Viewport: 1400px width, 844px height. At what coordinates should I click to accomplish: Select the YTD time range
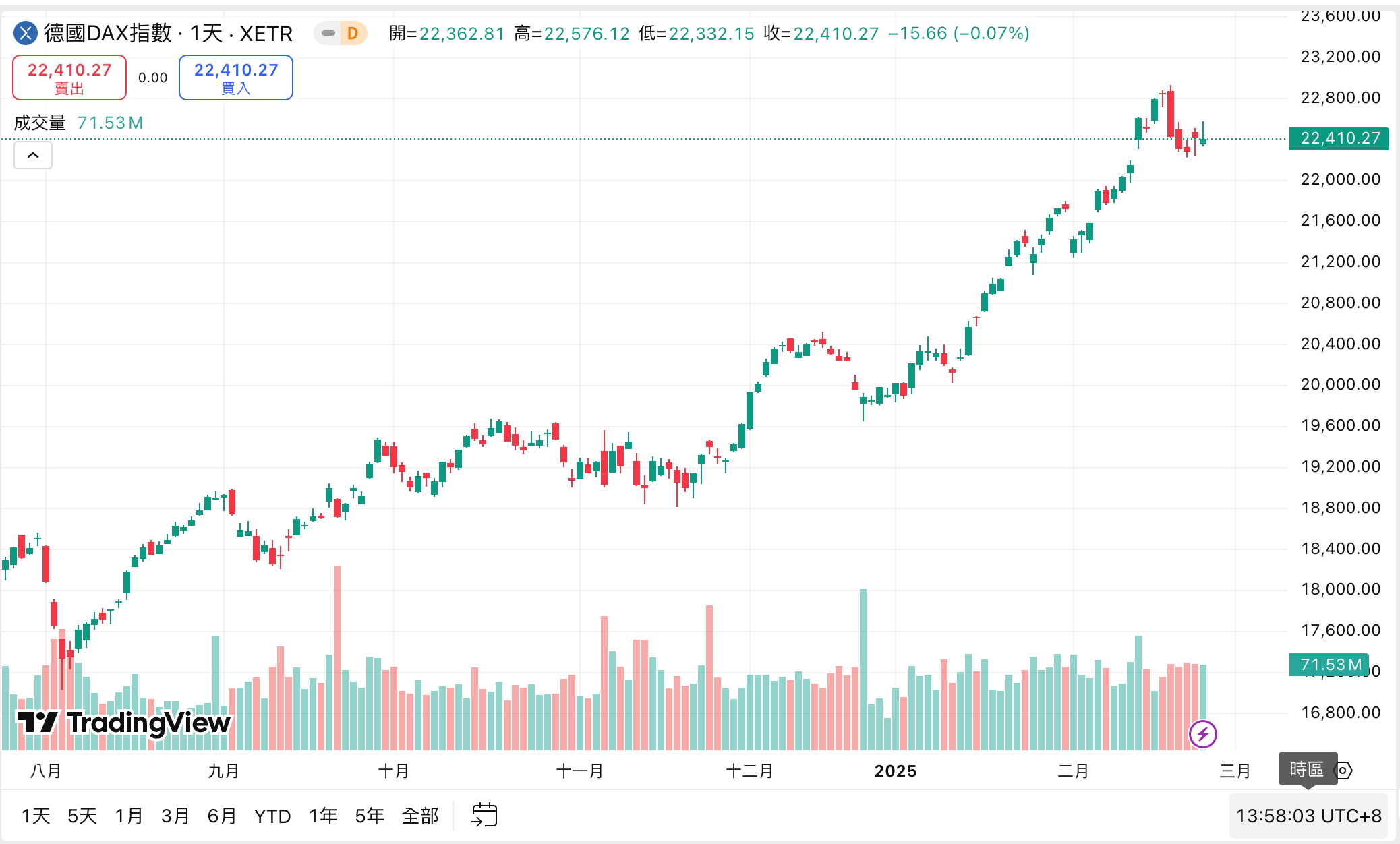[x=272, y=816]
